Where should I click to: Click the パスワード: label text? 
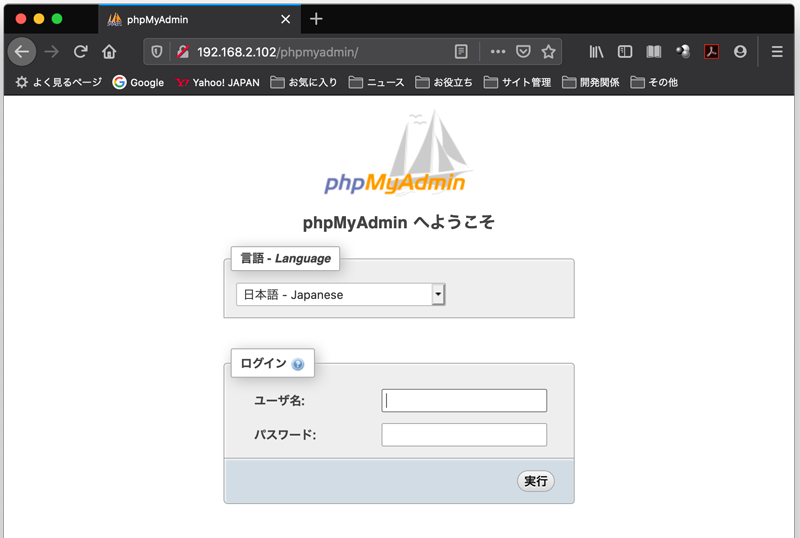coord(285,435)
